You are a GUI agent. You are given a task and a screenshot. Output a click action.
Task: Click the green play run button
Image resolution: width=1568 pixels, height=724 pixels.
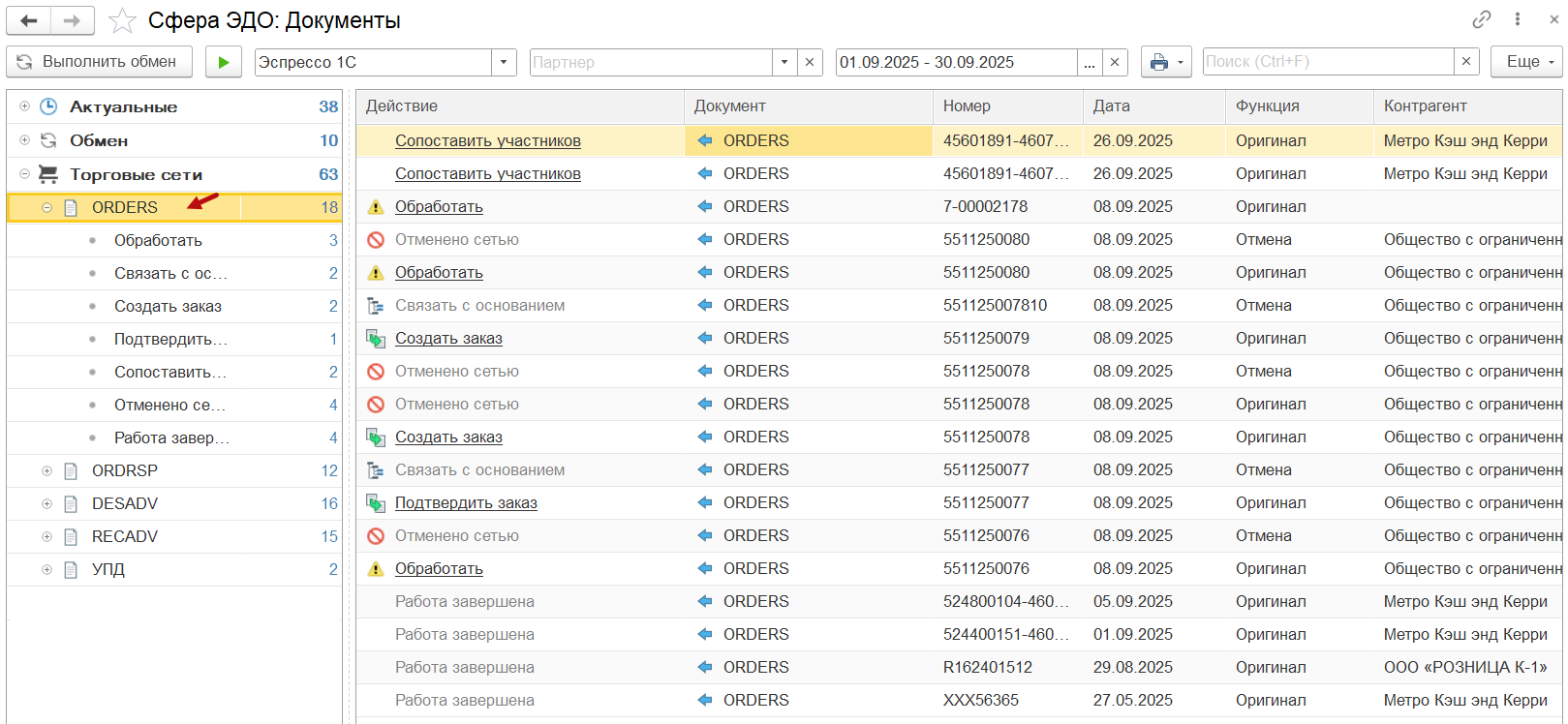coord(224,62)
